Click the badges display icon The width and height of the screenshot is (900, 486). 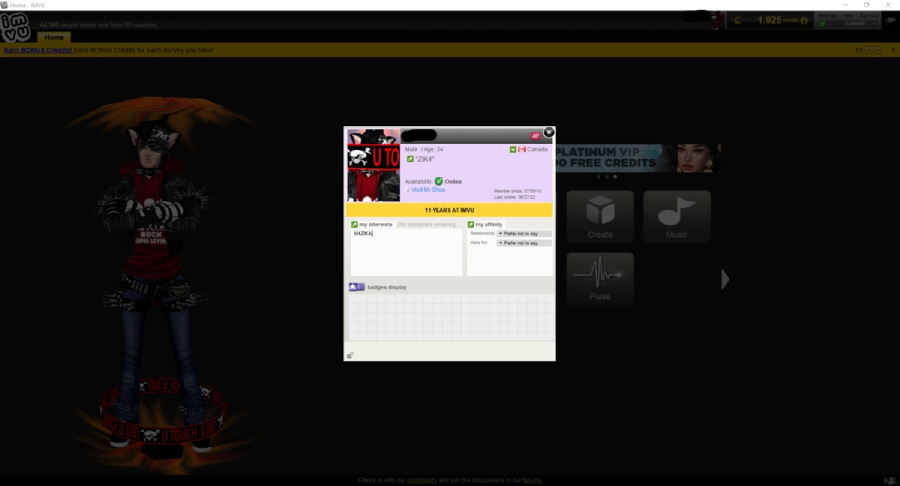tap(356, 287)
